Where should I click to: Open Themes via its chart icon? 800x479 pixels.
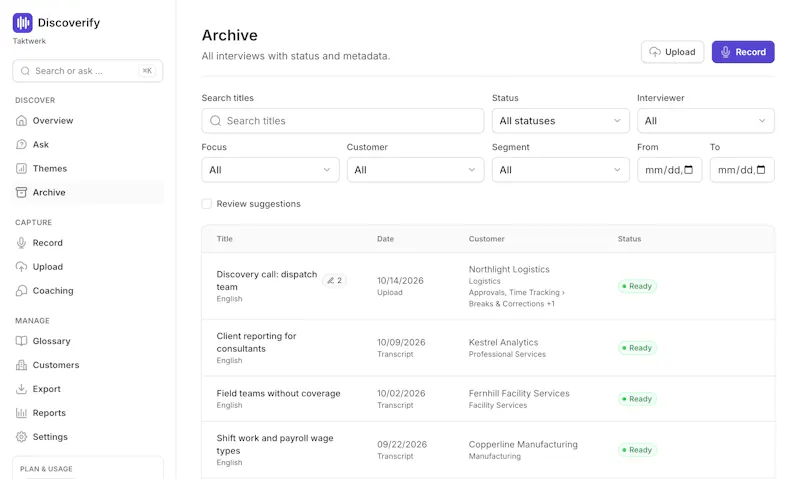click(21, 168)
